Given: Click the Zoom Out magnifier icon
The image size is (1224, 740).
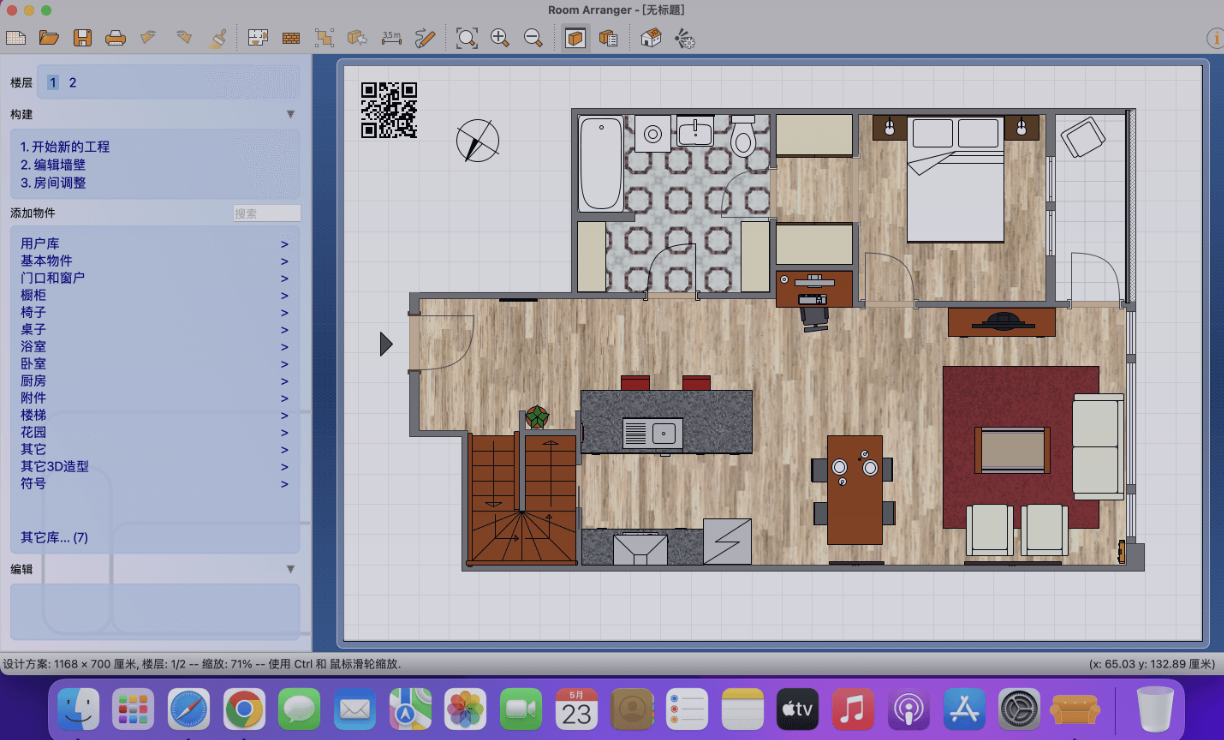Looking at the screenshot, I should [x=533, y=38].
